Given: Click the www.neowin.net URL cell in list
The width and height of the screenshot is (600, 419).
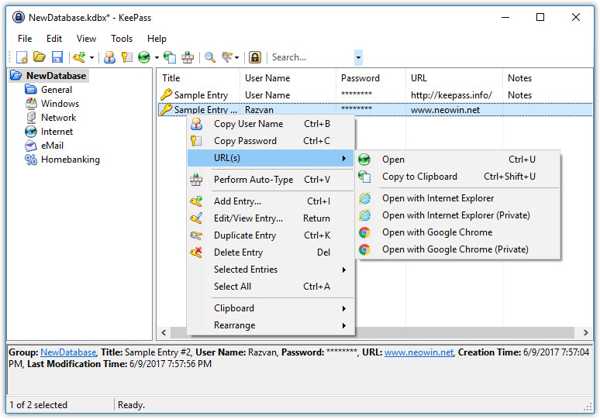Looking at the screenshot, I should click(x=445, y=110).
